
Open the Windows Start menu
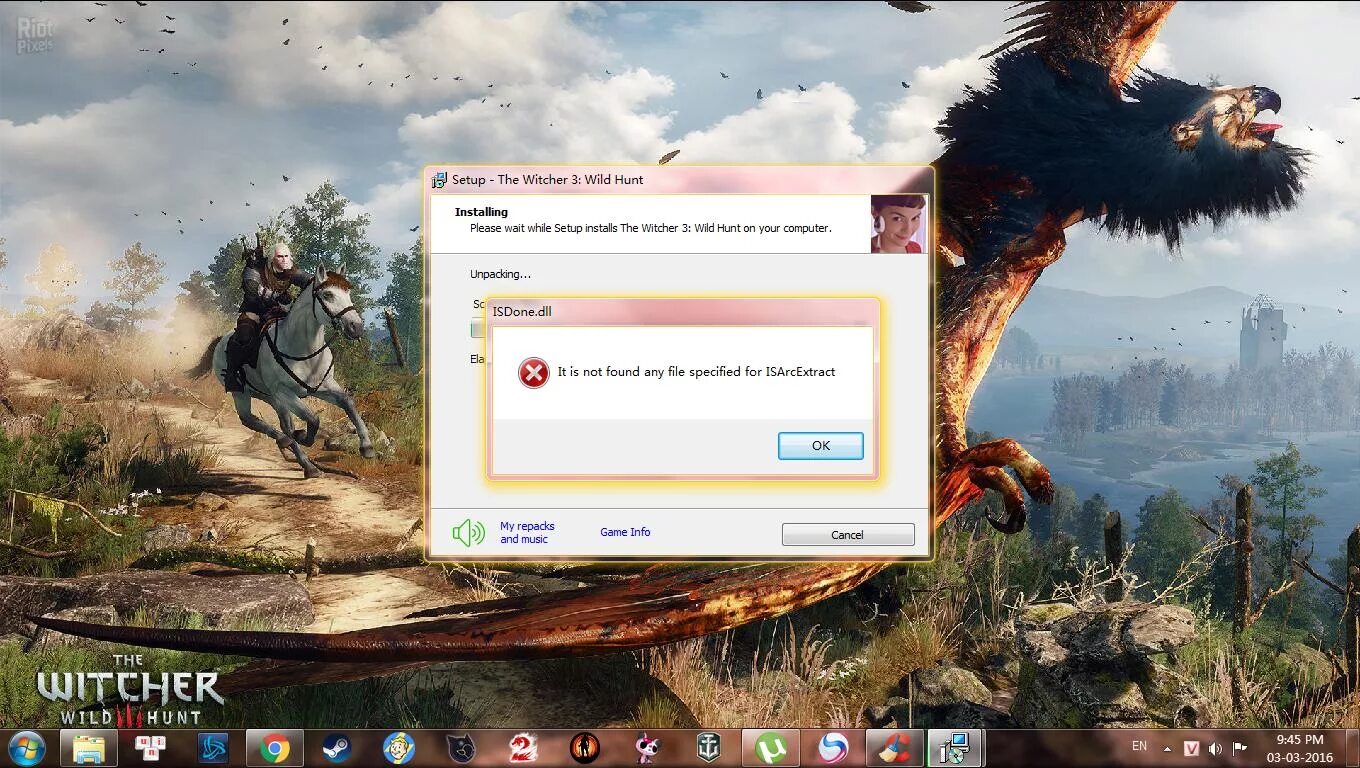26,748
